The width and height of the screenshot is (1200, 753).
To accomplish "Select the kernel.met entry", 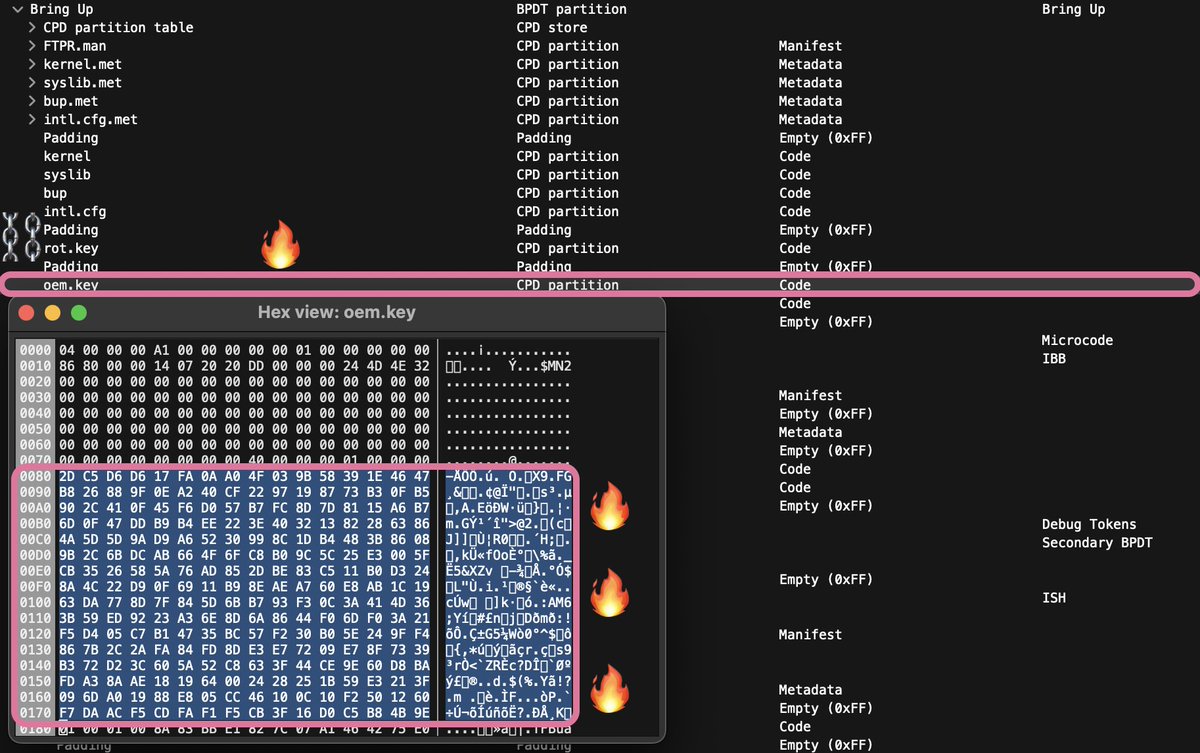I will pos(83,64).
